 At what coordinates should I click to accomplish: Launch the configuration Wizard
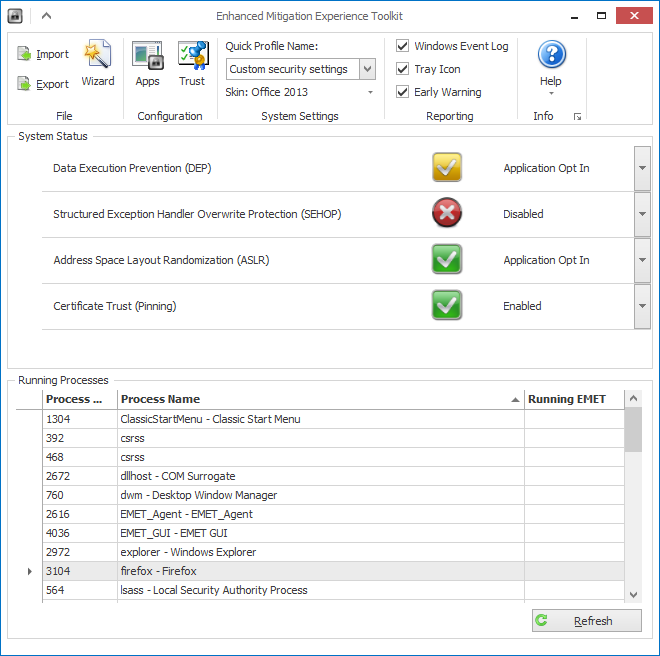(98, 63)
